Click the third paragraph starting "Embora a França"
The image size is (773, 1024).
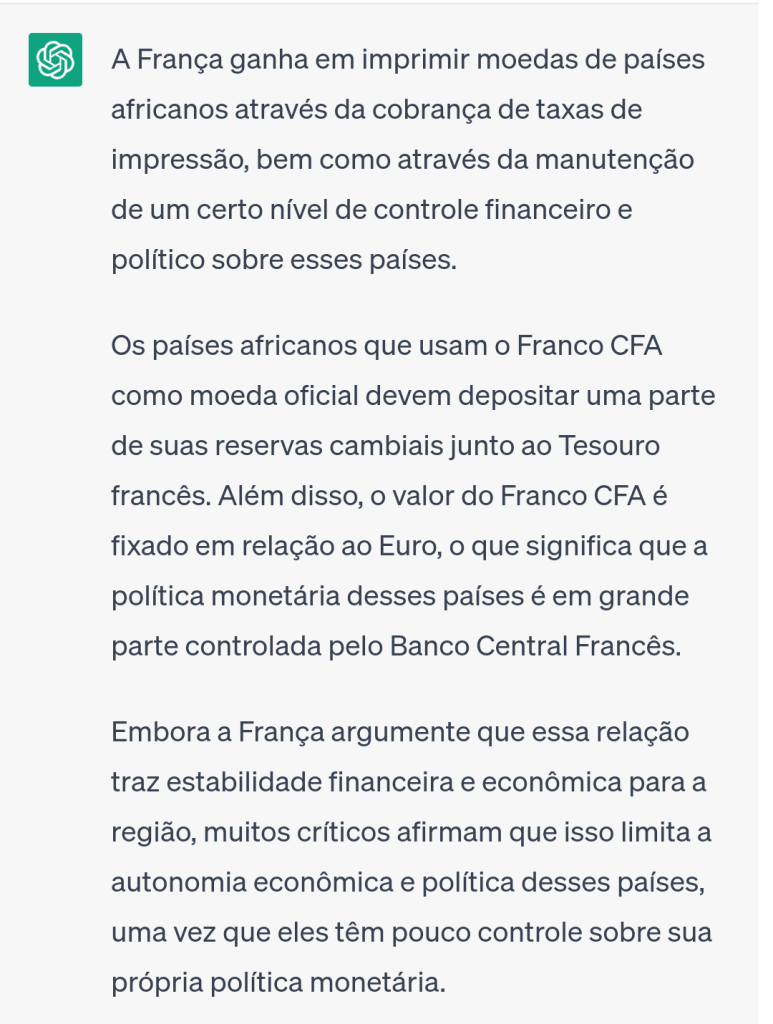[410, 857]
